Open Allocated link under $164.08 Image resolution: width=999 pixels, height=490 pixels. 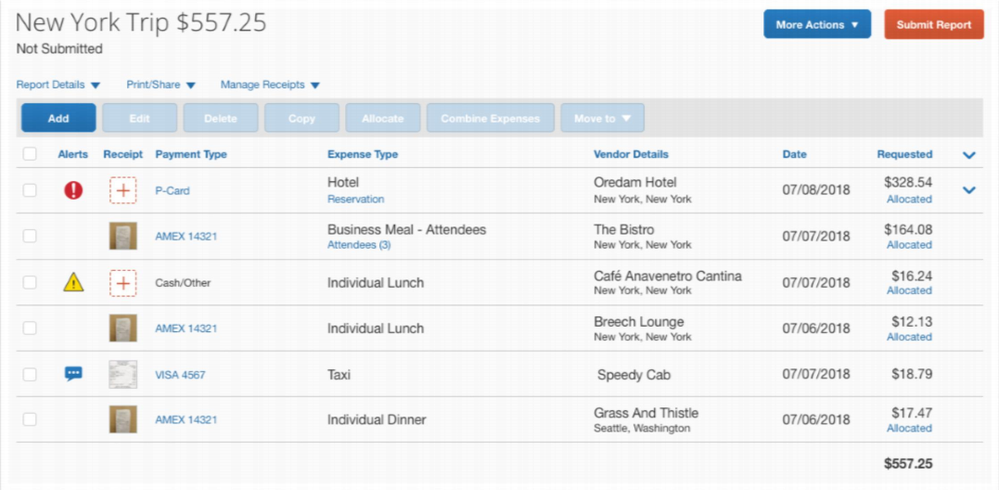tap(909, 245)
